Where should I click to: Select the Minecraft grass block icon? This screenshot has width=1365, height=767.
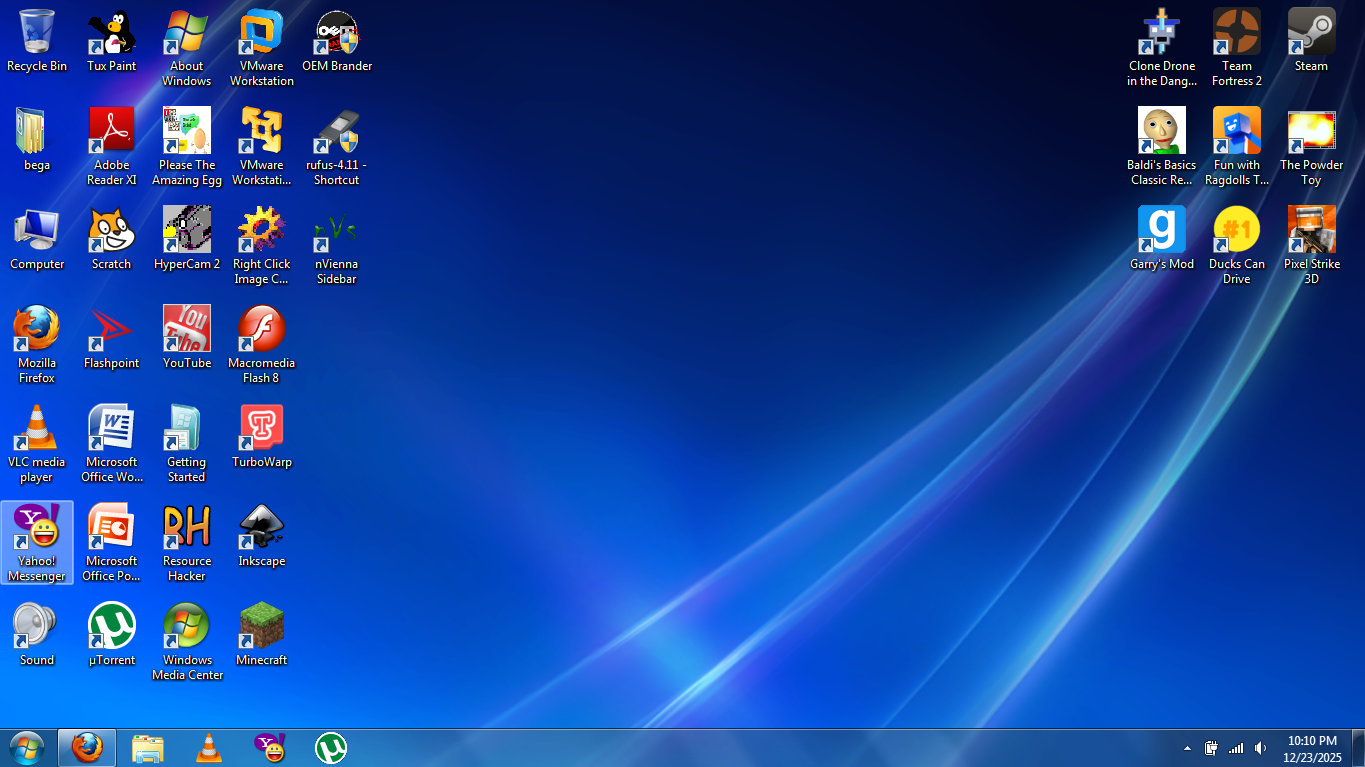tap(261, 628)
